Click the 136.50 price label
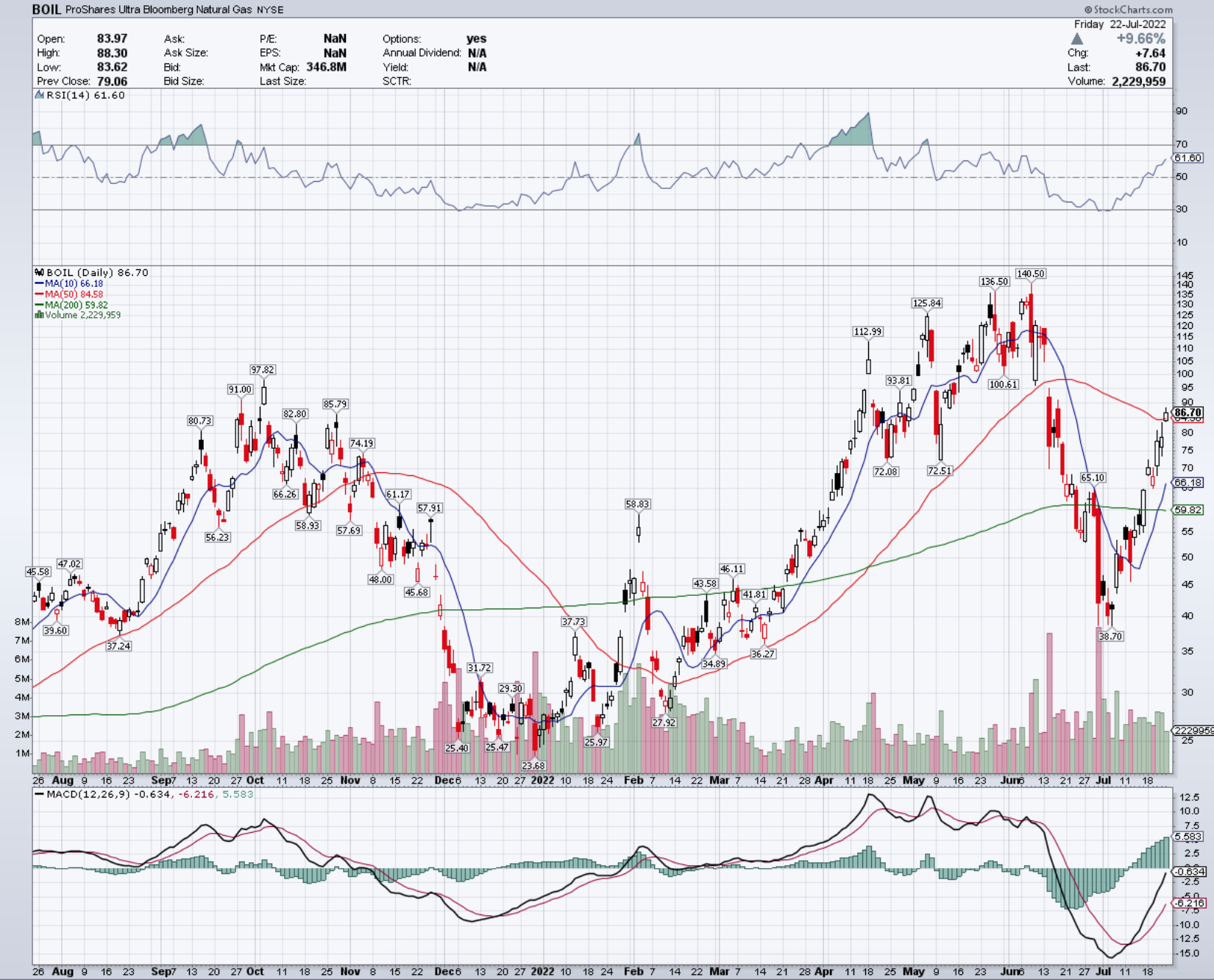 pyautogui.click(x=994, y=282)
